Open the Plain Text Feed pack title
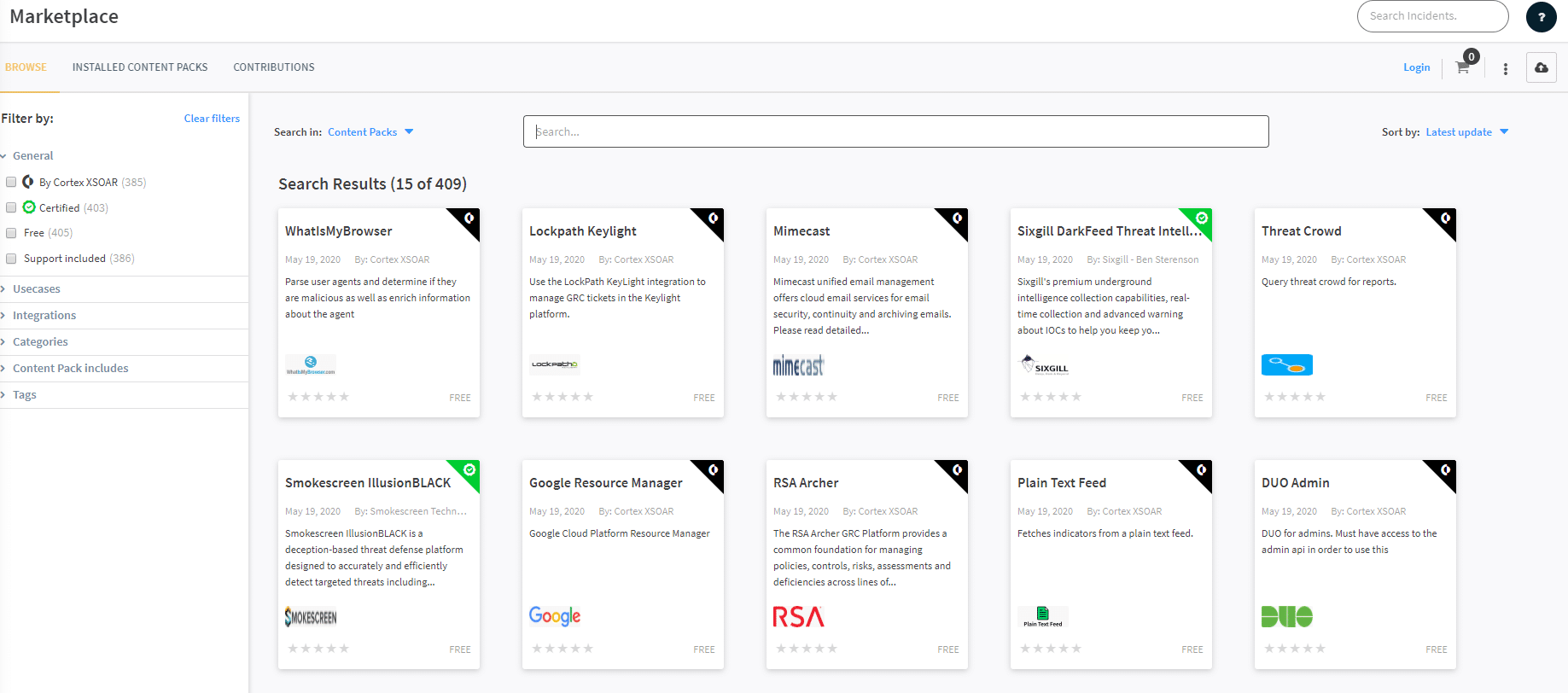The width and height of the screenshot is (1568, 693). tap(1062, 483)
